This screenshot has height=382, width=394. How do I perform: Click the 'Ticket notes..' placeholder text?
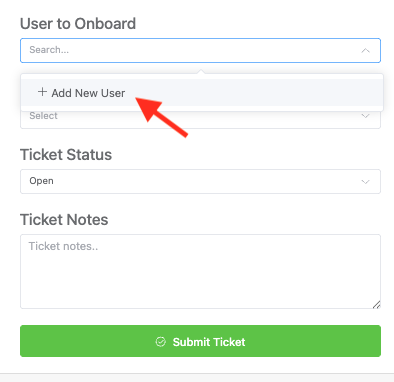point(63,246)
